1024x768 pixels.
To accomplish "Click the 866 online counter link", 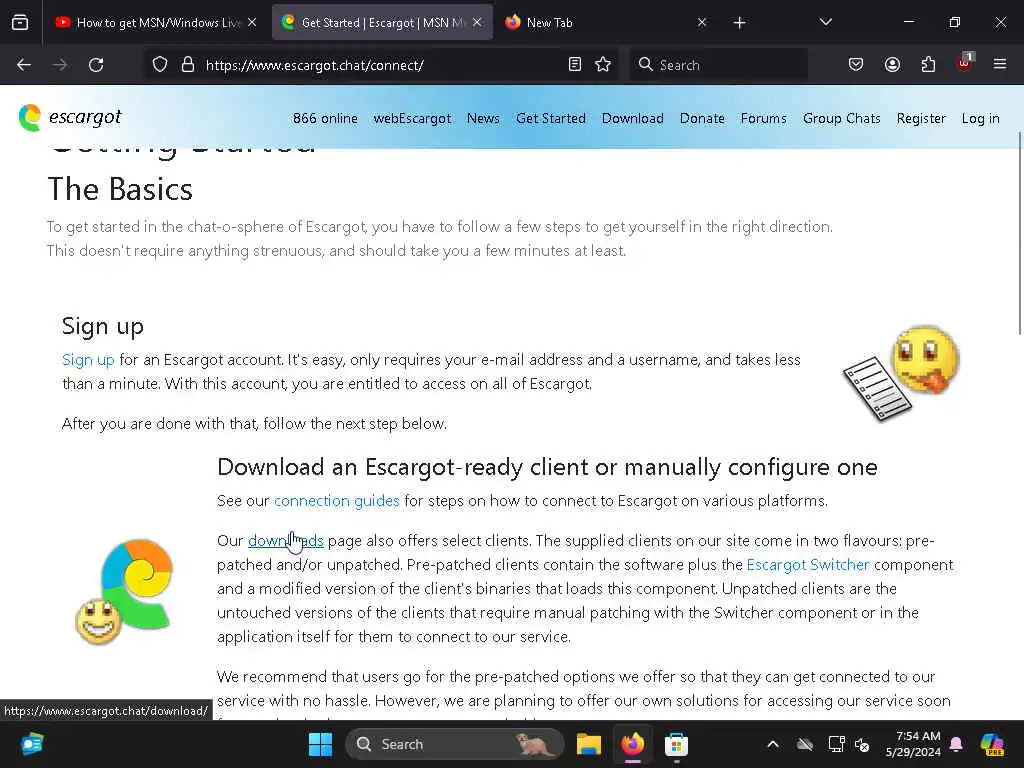I will [x=325, y=118].
